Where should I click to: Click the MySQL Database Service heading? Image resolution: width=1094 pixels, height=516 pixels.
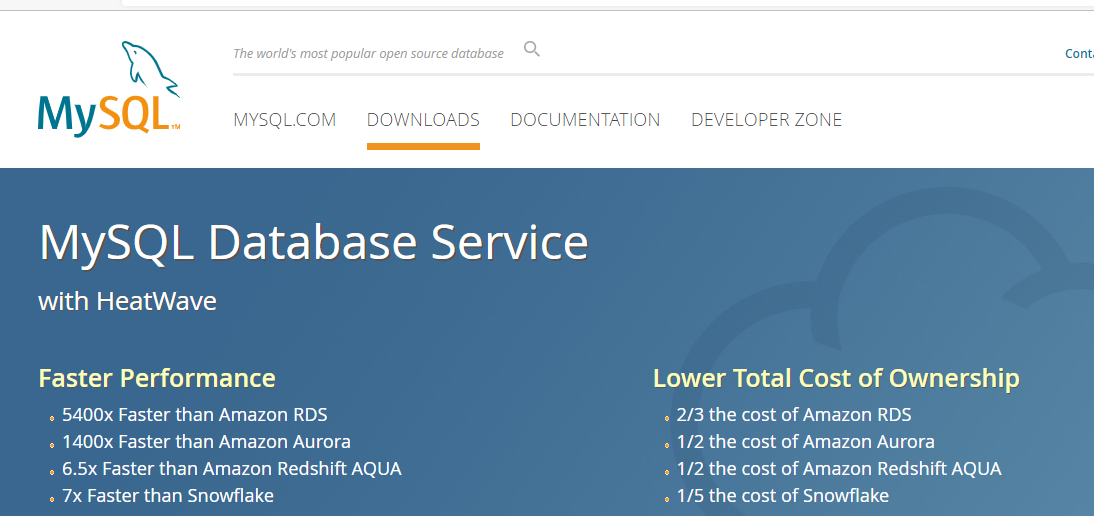point(313,242)
